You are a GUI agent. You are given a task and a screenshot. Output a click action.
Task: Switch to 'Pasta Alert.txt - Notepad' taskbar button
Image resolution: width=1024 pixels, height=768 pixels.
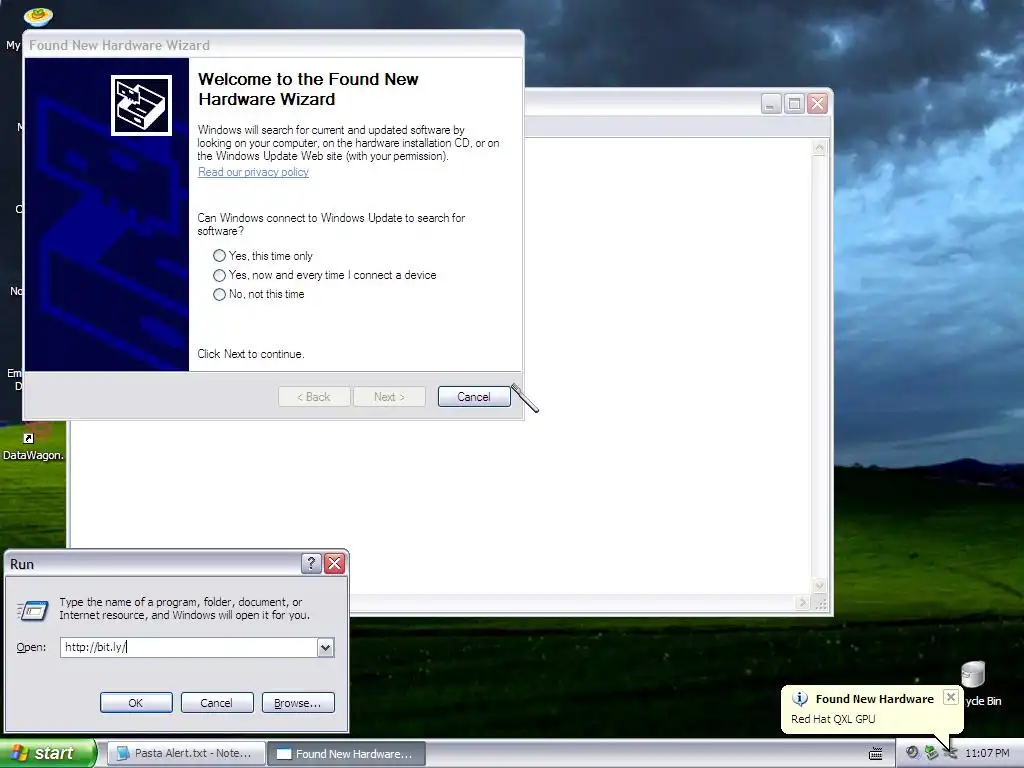pos(186,753)
